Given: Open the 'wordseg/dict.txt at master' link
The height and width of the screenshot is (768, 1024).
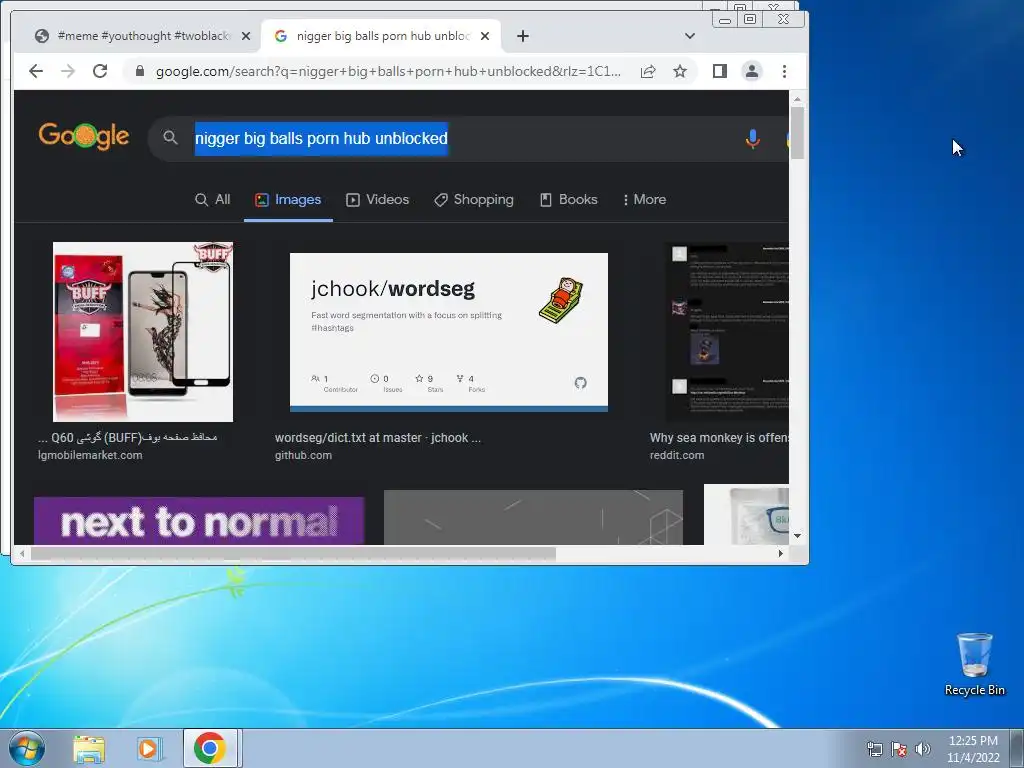Looking at the screenshot, I should click(377, 438).
